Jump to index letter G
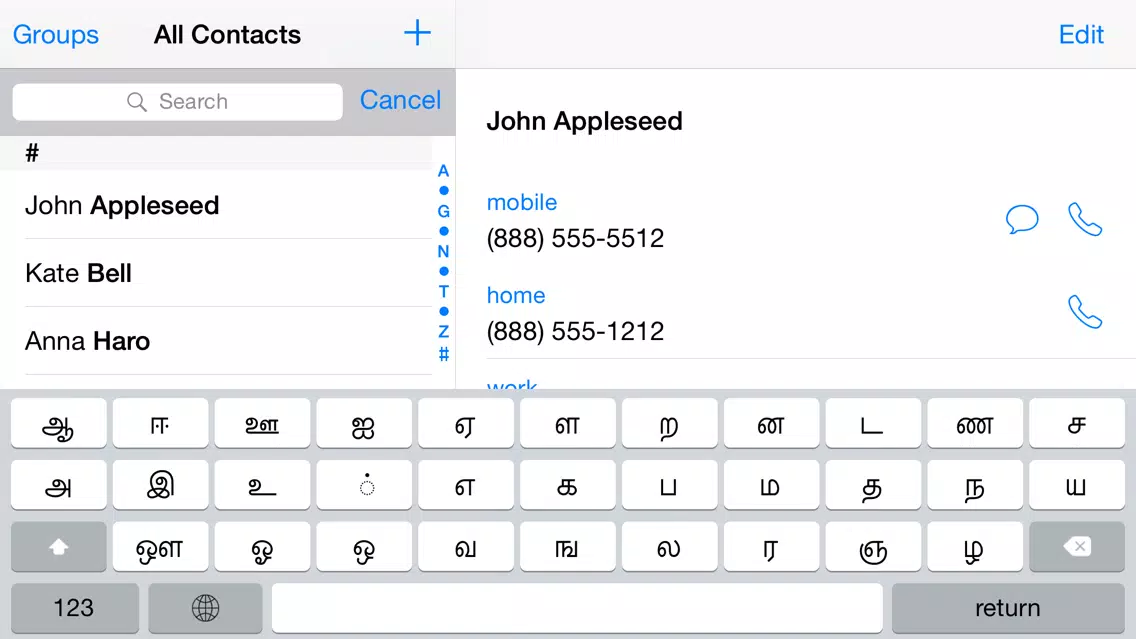The width and height of the screenshot is (1136, 639). 443,212
